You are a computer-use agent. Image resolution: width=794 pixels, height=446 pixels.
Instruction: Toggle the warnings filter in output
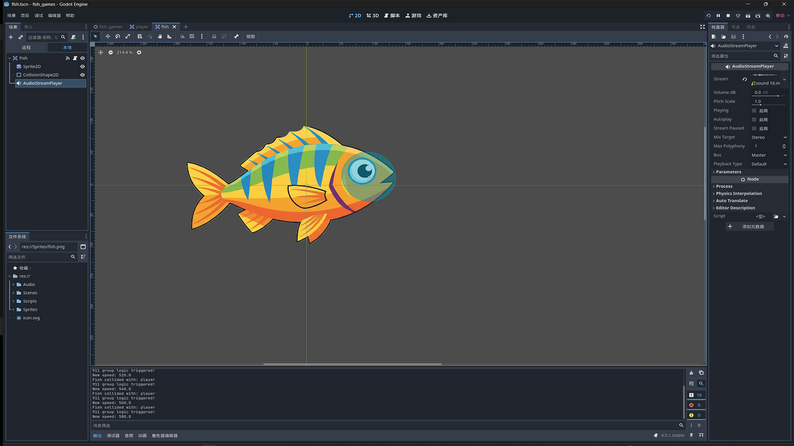(696, 415)
